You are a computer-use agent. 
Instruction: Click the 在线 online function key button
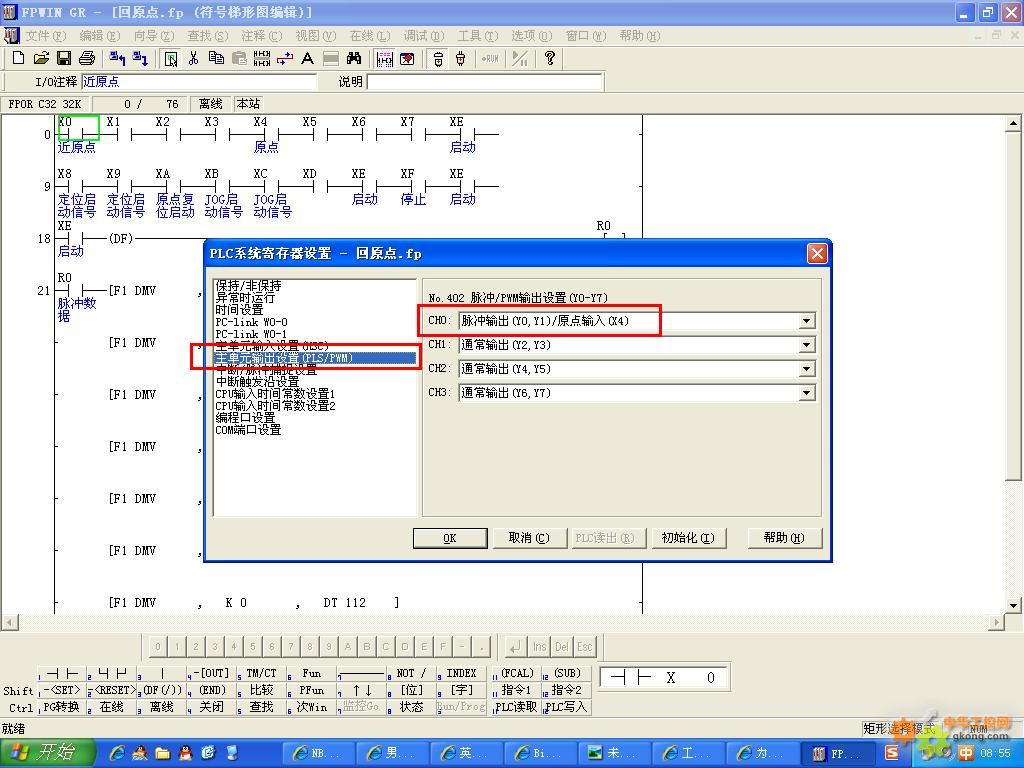coord(112,707)
